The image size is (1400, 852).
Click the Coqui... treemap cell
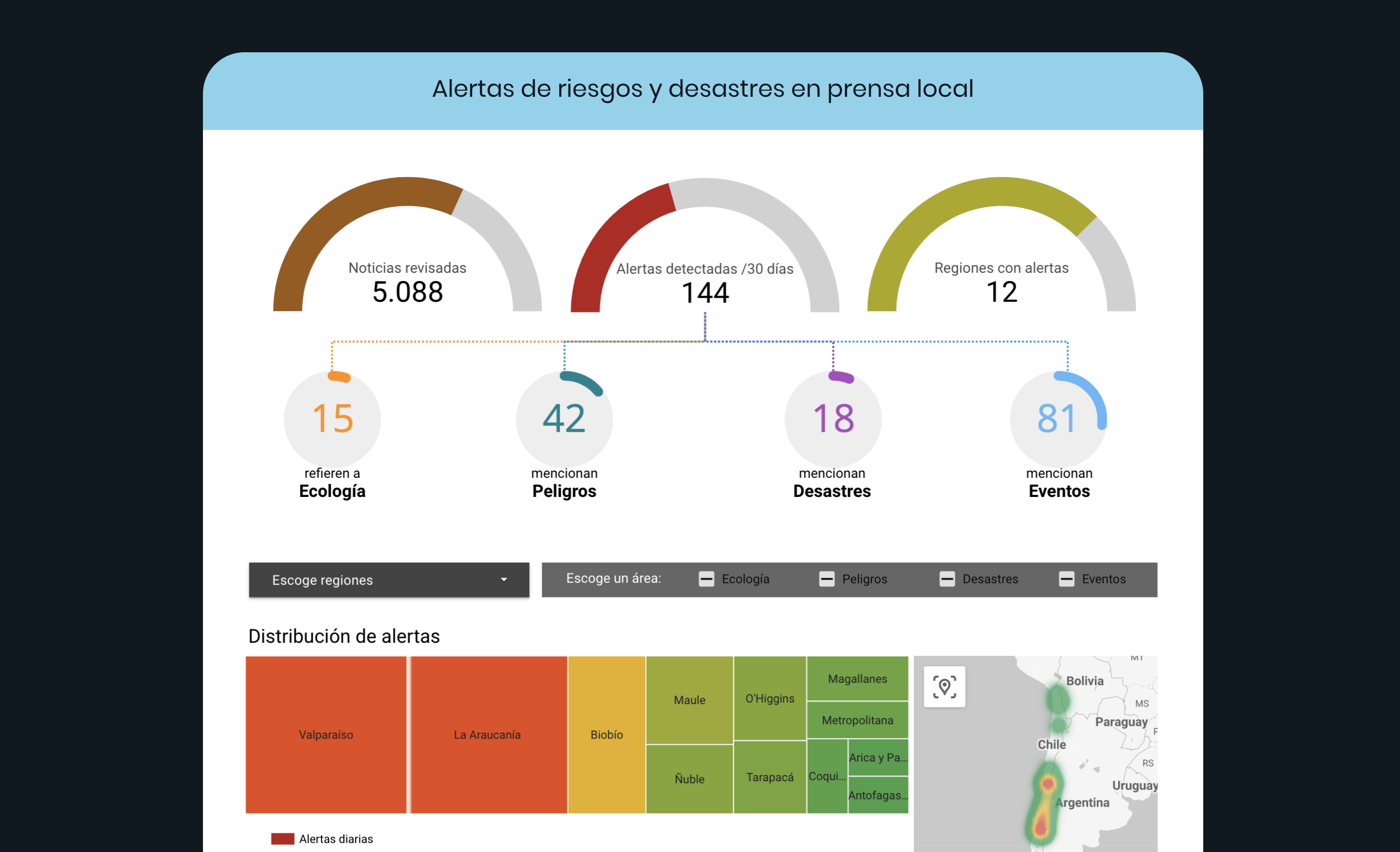click(827, 776)
